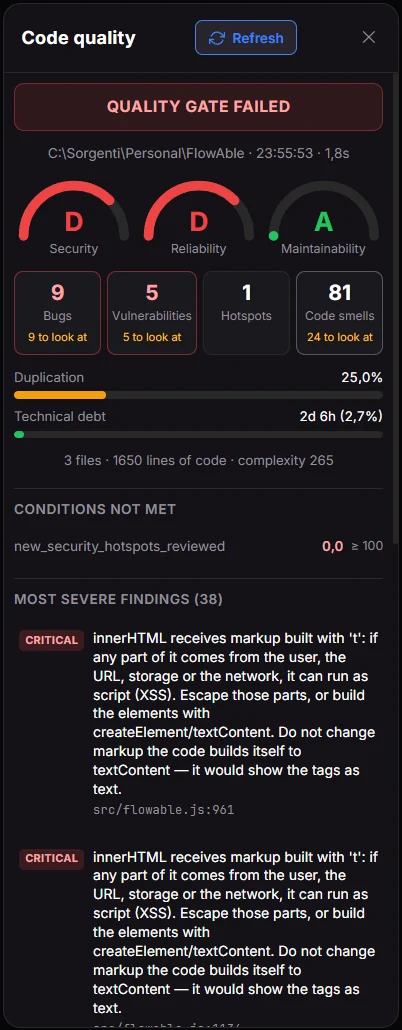
Task: Close the Code quality panel
Action: click(368, 37)
